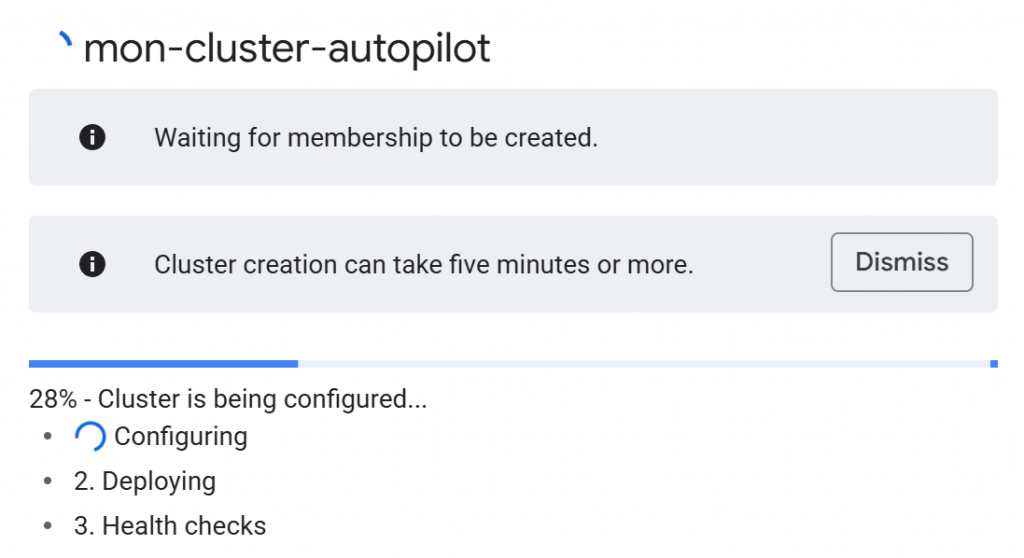The image size is (1024, 558).
Task: Click the info icon for membership message
Action: 92,137
